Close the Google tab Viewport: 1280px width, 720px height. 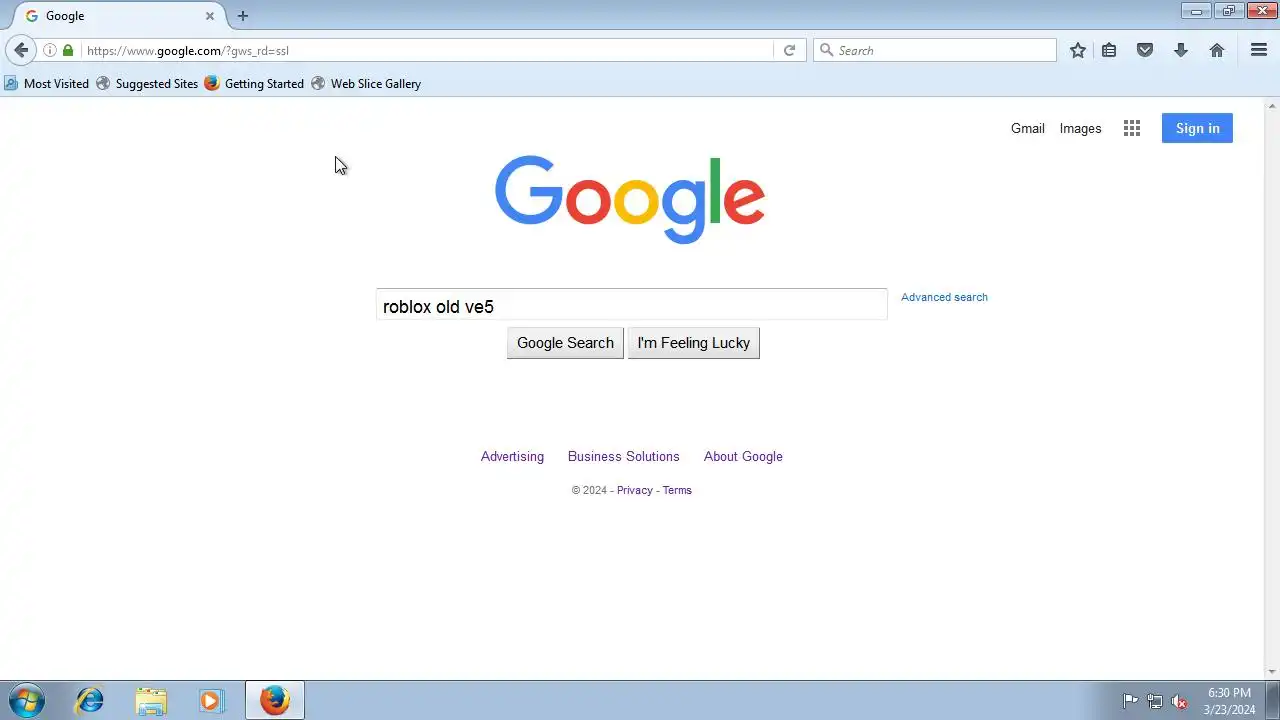click(x=210, y=16)
